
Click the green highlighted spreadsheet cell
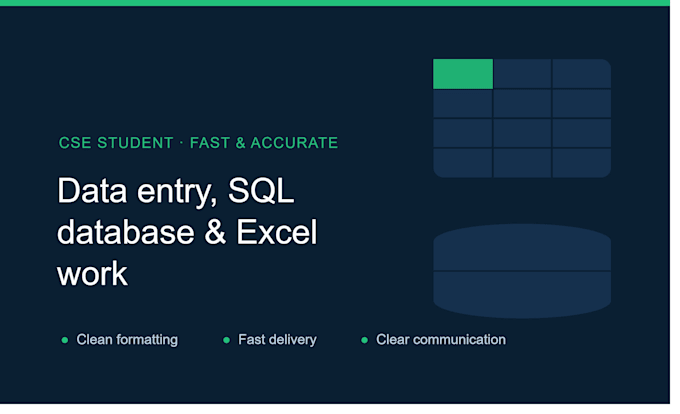click(463, 74)
